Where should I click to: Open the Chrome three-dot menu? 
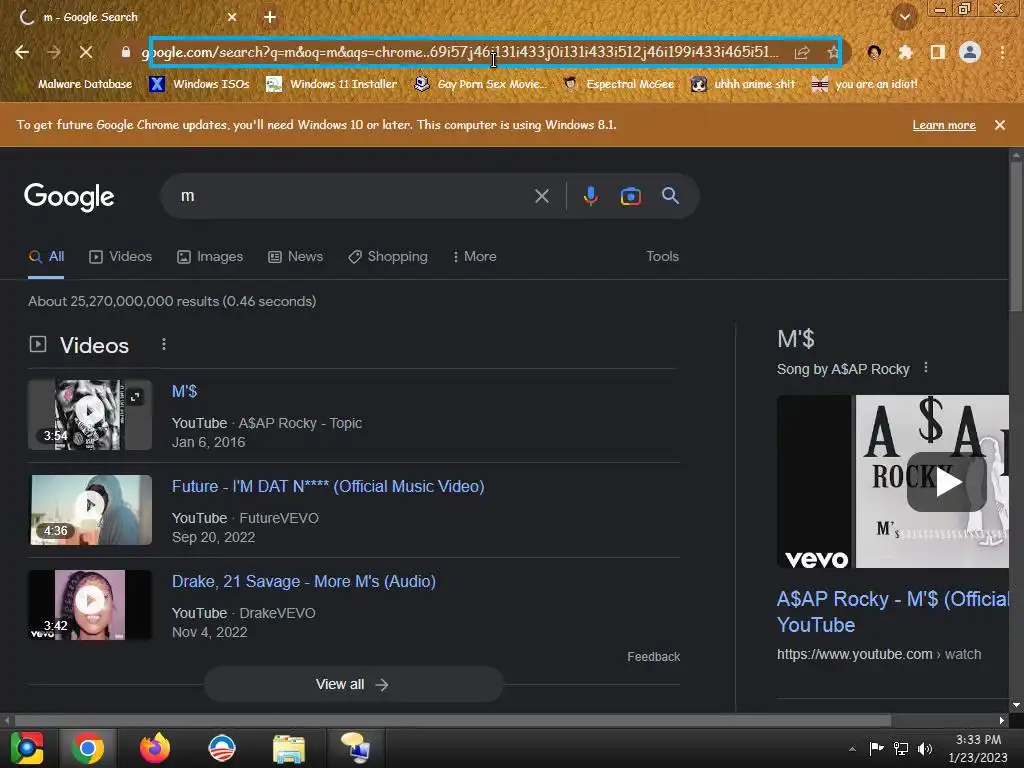click(x=1002, y=52)
